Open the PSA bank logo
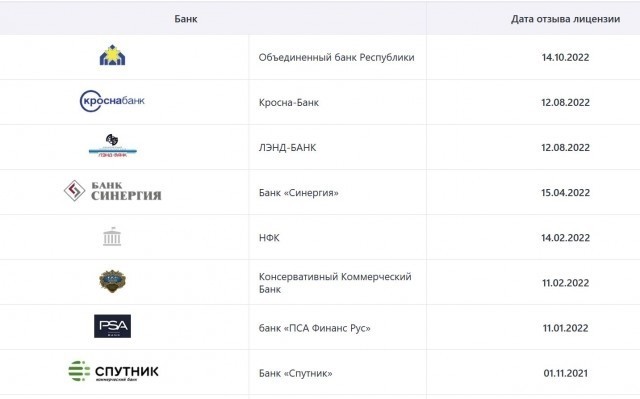This screenshot has width=640, height=399. (x=112, y=326)
